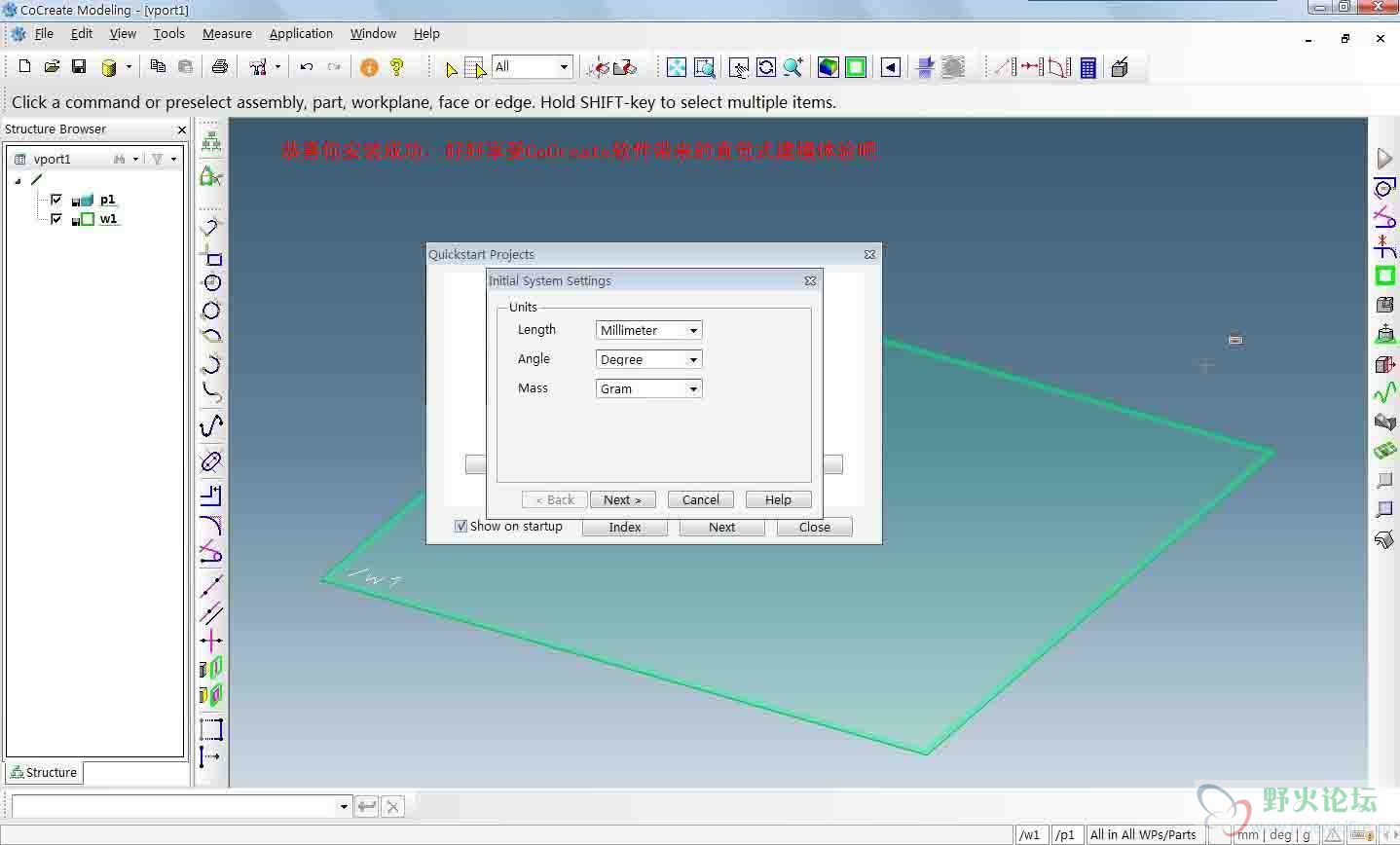
Task: Select the w1 workplane in the tree
Action: (108, 219)
